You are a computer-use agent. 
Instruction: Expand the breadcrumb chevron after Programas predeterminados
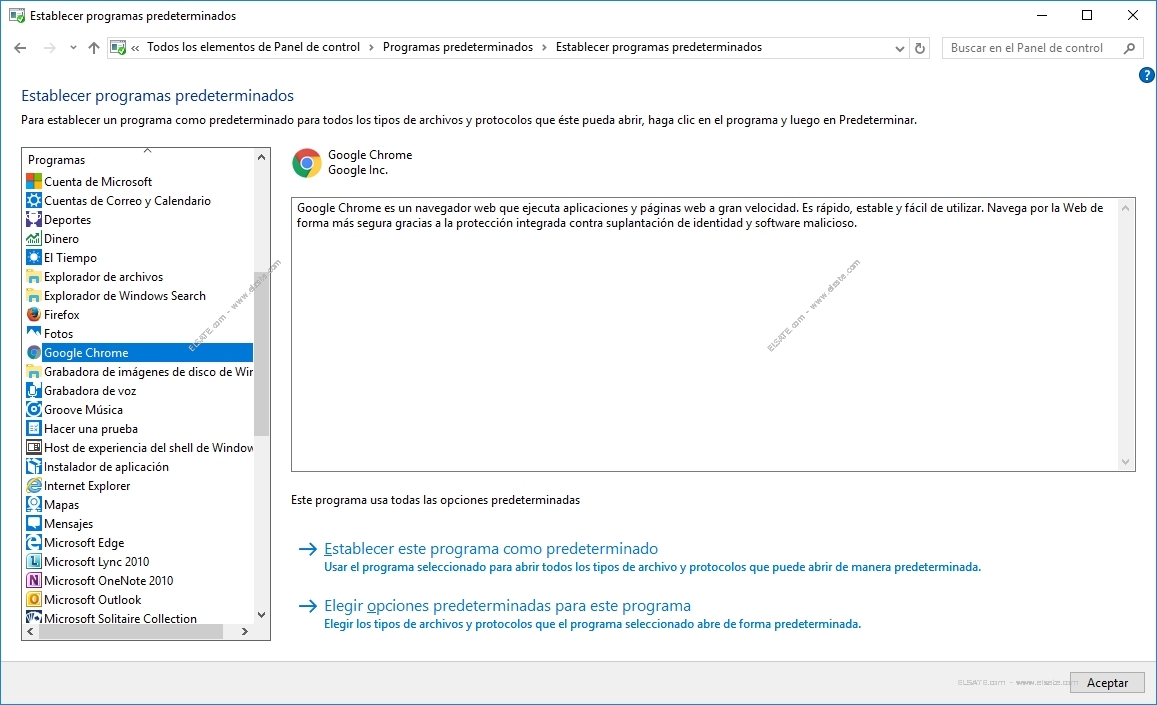545,48
